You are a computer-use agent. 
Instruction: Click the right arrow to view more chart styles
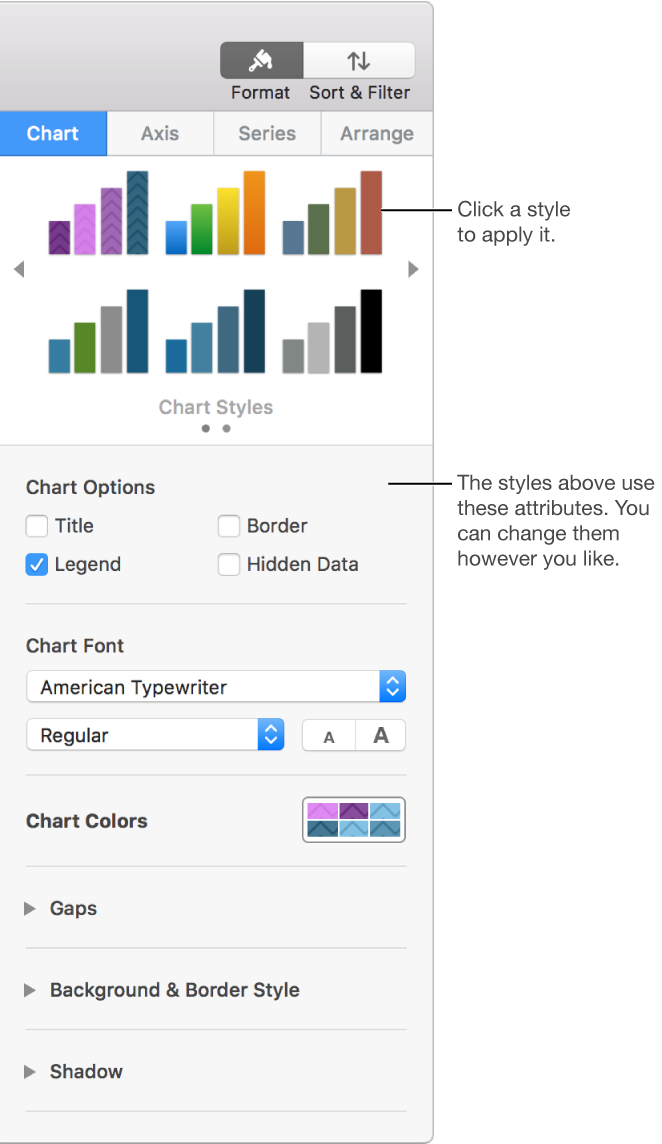pyautogui.click(x=413, y=268)
